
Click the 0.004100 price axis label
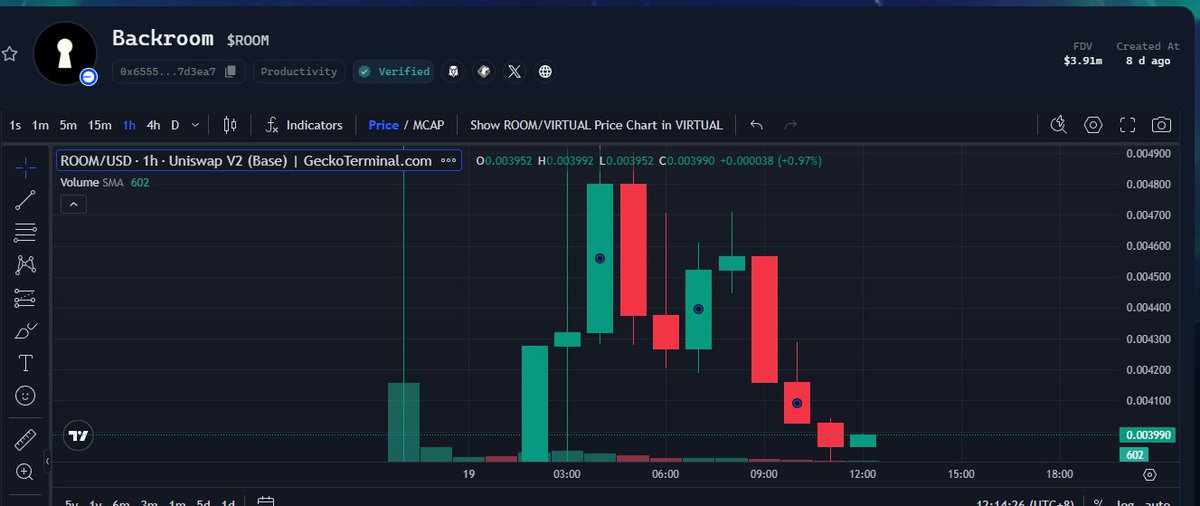click(1146, 401)
